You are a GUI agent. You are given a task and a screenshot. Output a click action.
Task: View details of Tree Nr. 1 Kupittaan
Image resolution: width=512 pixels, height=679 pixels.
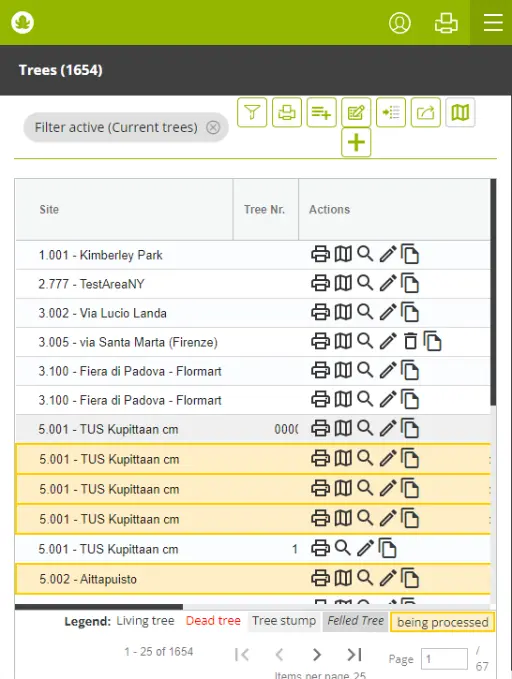tap(343, 548)
